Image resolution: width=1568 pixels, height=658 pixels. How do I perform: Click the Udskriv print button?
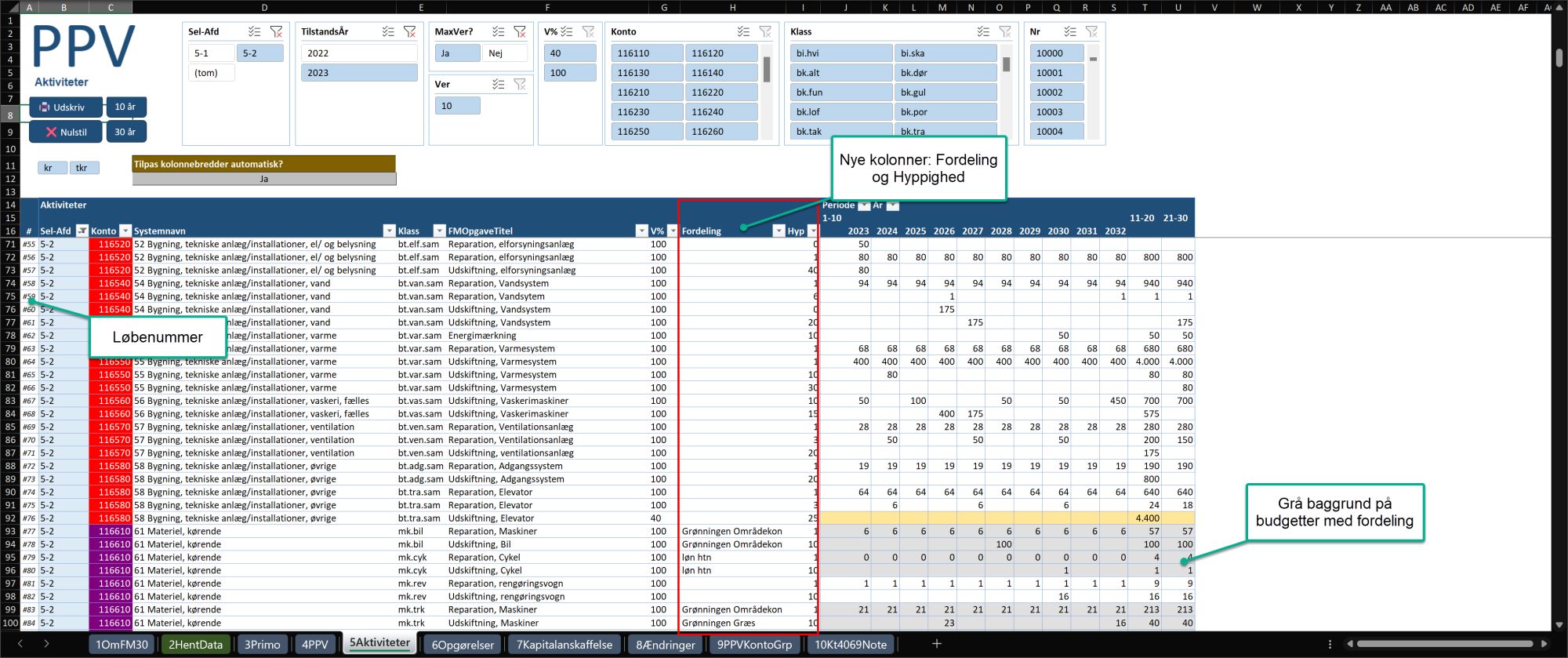66,107
